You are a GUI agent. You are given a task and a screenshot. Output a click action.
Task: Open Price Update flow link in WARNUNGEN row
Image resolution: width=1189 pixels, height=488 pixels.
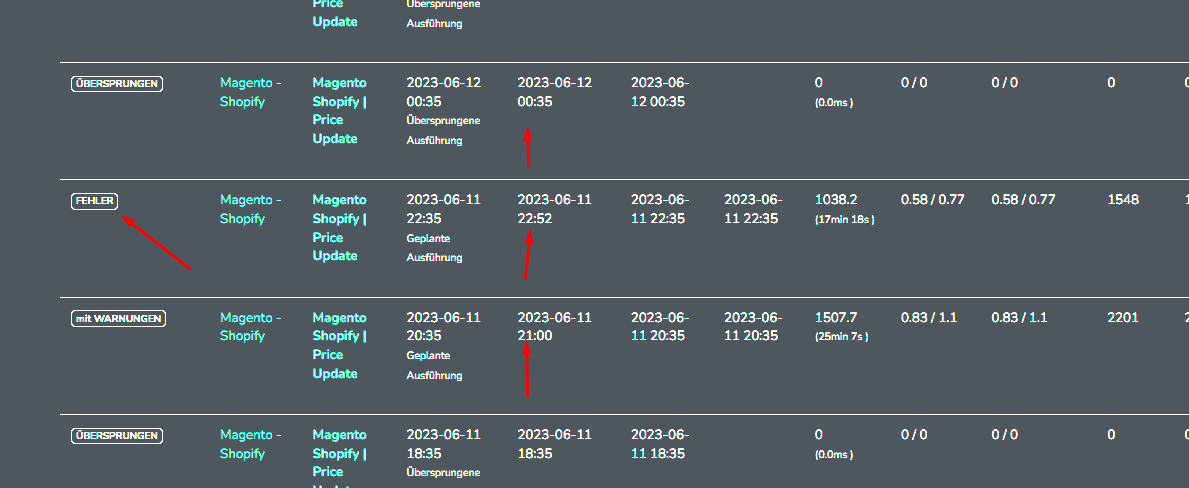340,346
